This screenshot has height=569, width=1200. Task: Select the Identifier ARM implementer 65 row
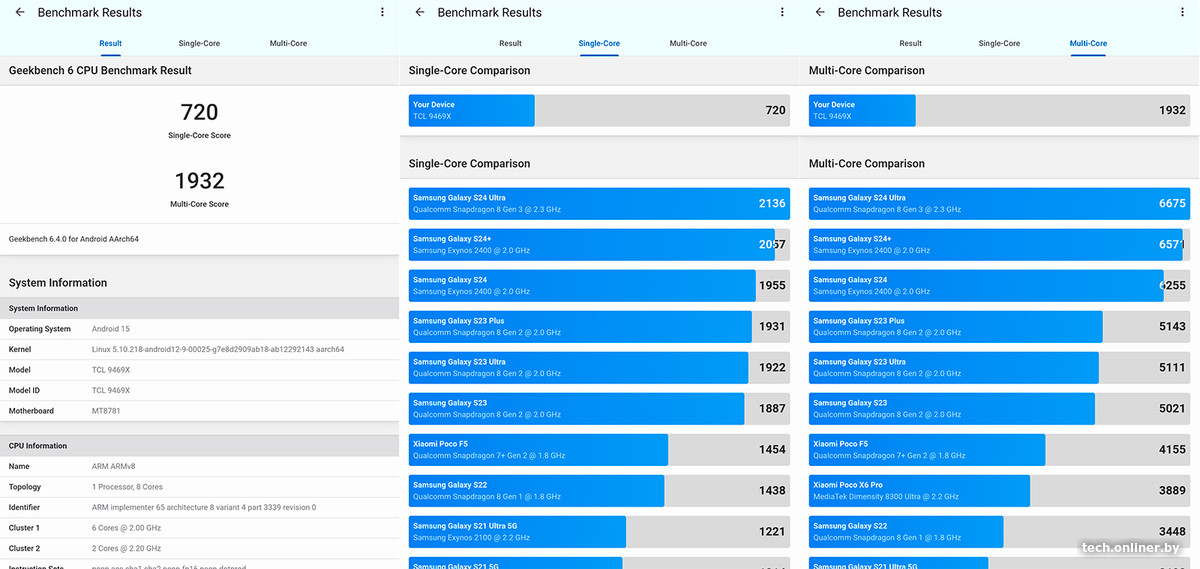tap(200, 507)
